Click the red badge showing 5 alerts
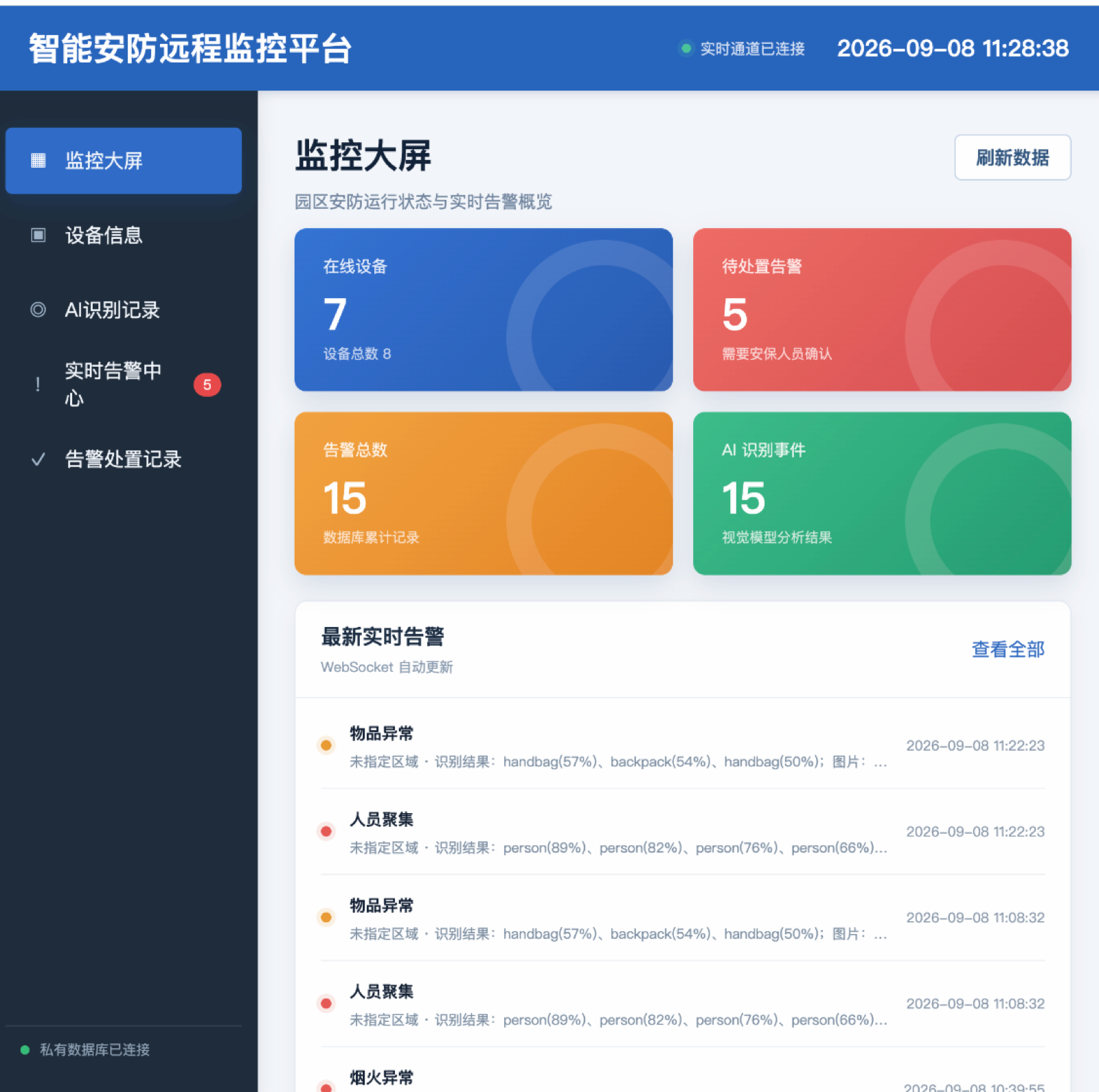 [207, 385]
